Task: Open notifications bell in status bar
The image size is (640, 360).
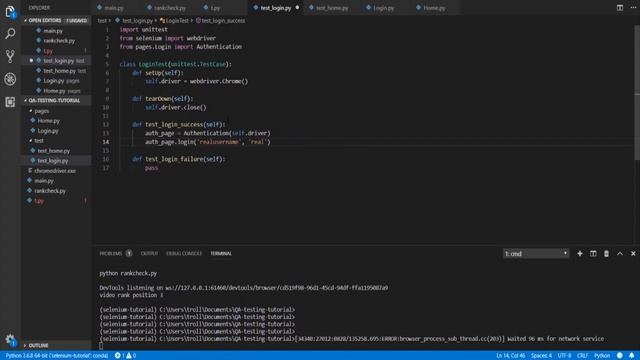Action: [631, 356]
